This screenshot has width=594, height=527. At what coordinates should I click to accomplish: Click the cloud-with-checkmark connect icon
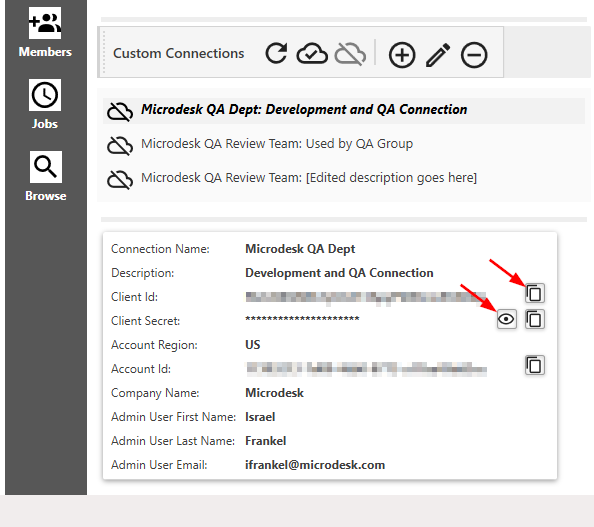(x=312, y=54)
